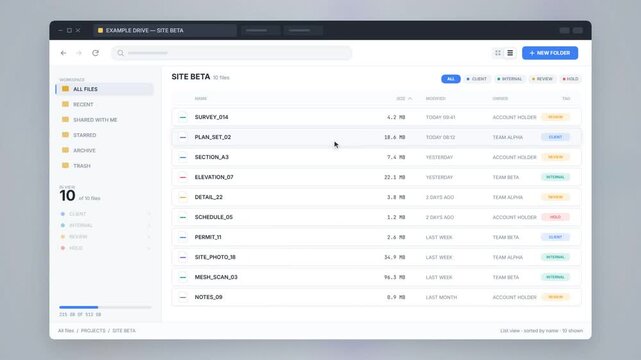Screen dimensions: 641x360
Task: Select the file name SITE_PHOTO_18
Action: (x=215, y=257)
